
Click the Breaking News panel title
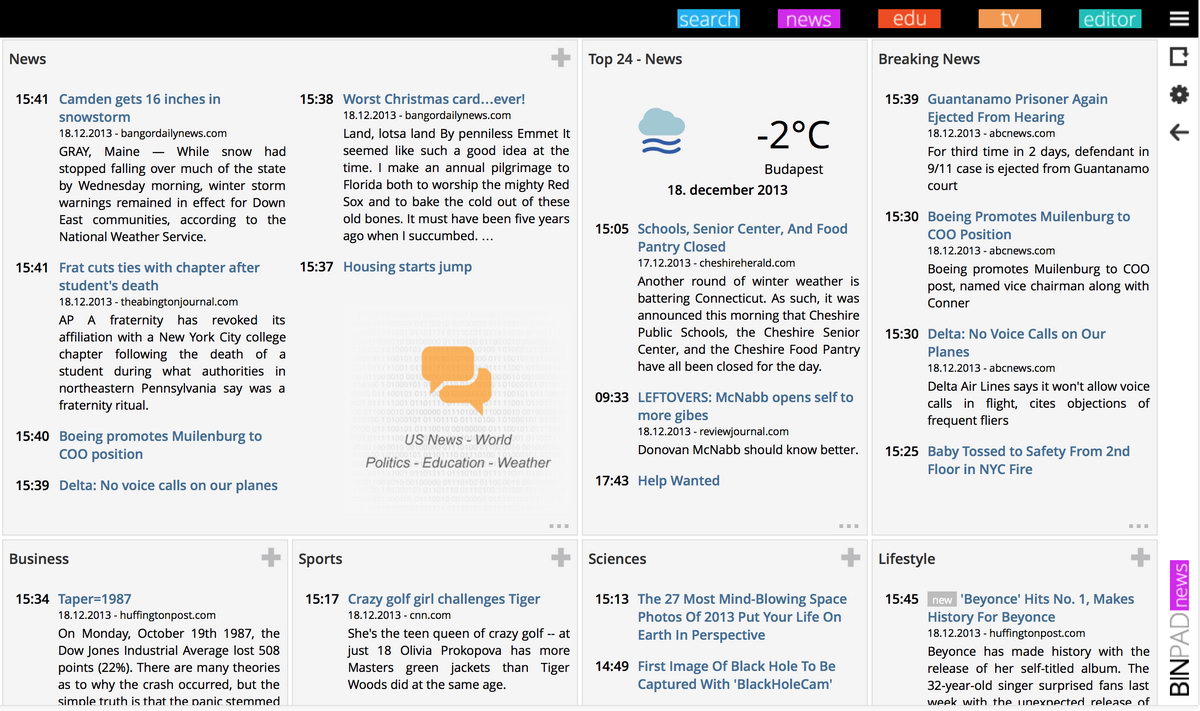pos(929,59)
